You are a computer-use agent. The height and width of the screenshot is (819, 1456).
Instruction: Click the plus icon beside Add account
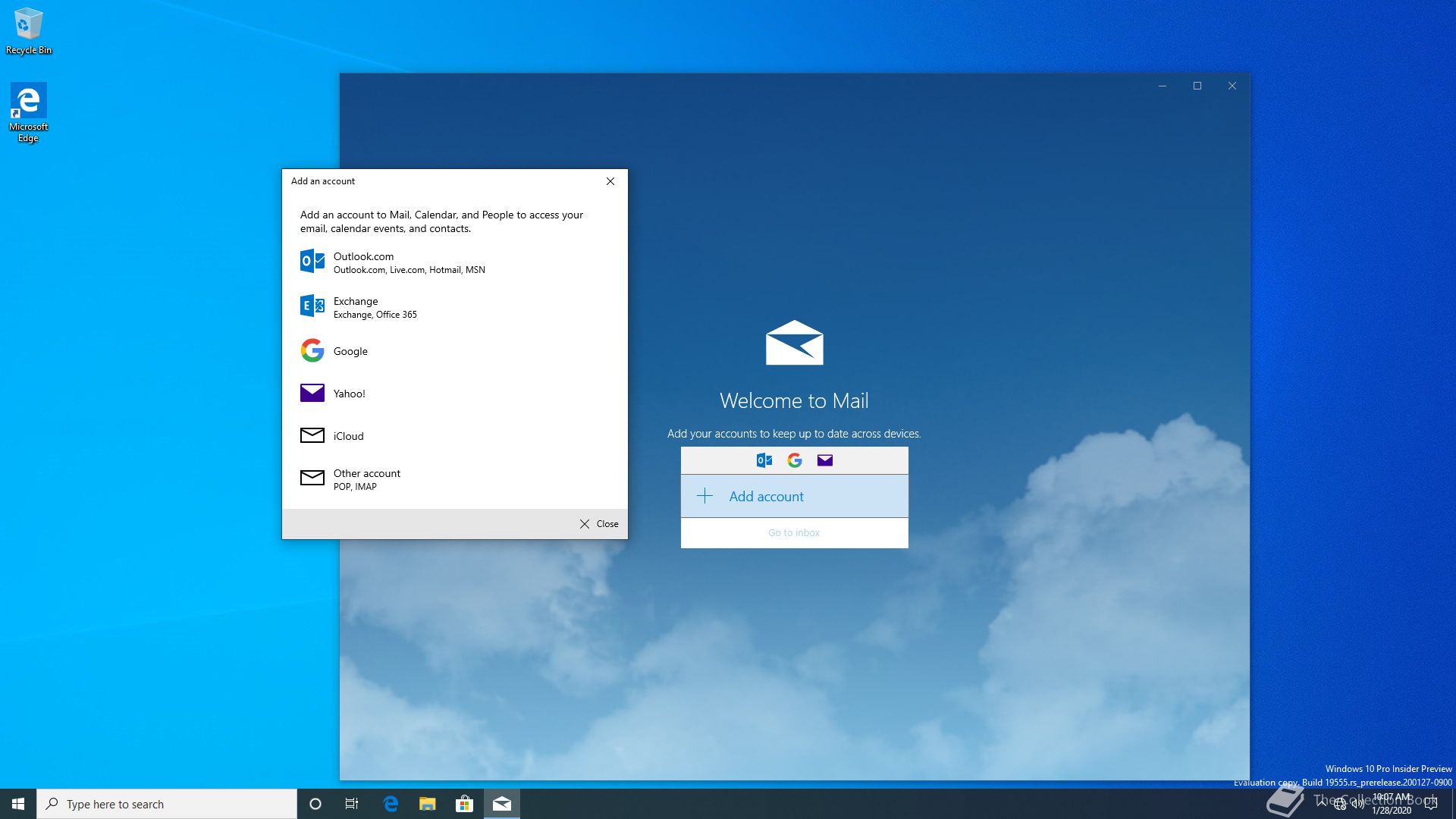coord(704,496)
